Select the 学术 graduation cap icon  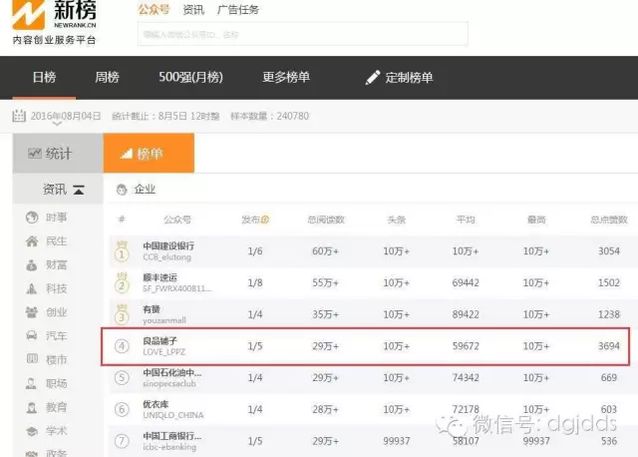[x=32, y=431]
